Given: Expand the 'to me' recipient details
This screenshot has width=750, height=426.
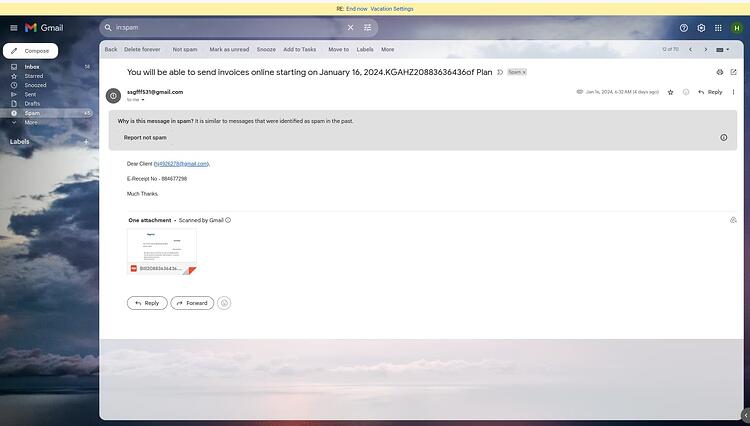Looking at the screenshot, I should [x=143, y=100].
